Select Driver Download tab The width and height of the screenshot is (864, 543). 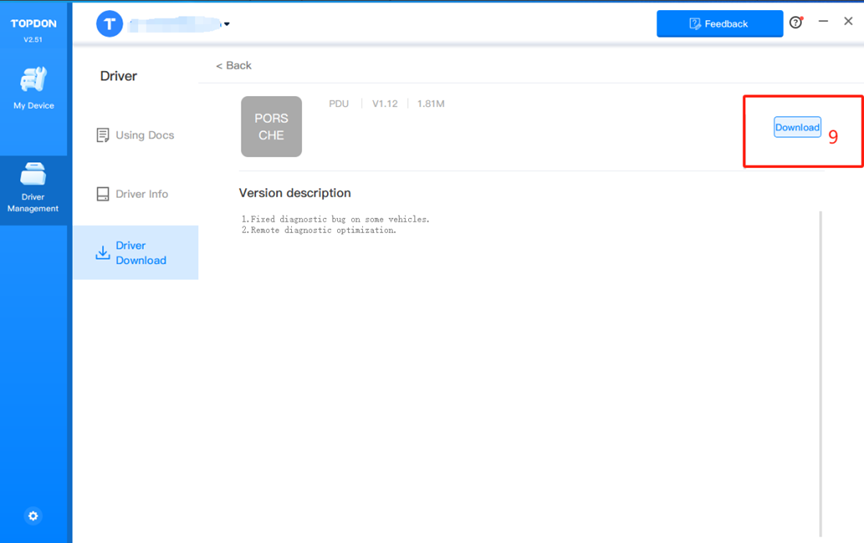[136, 252]
